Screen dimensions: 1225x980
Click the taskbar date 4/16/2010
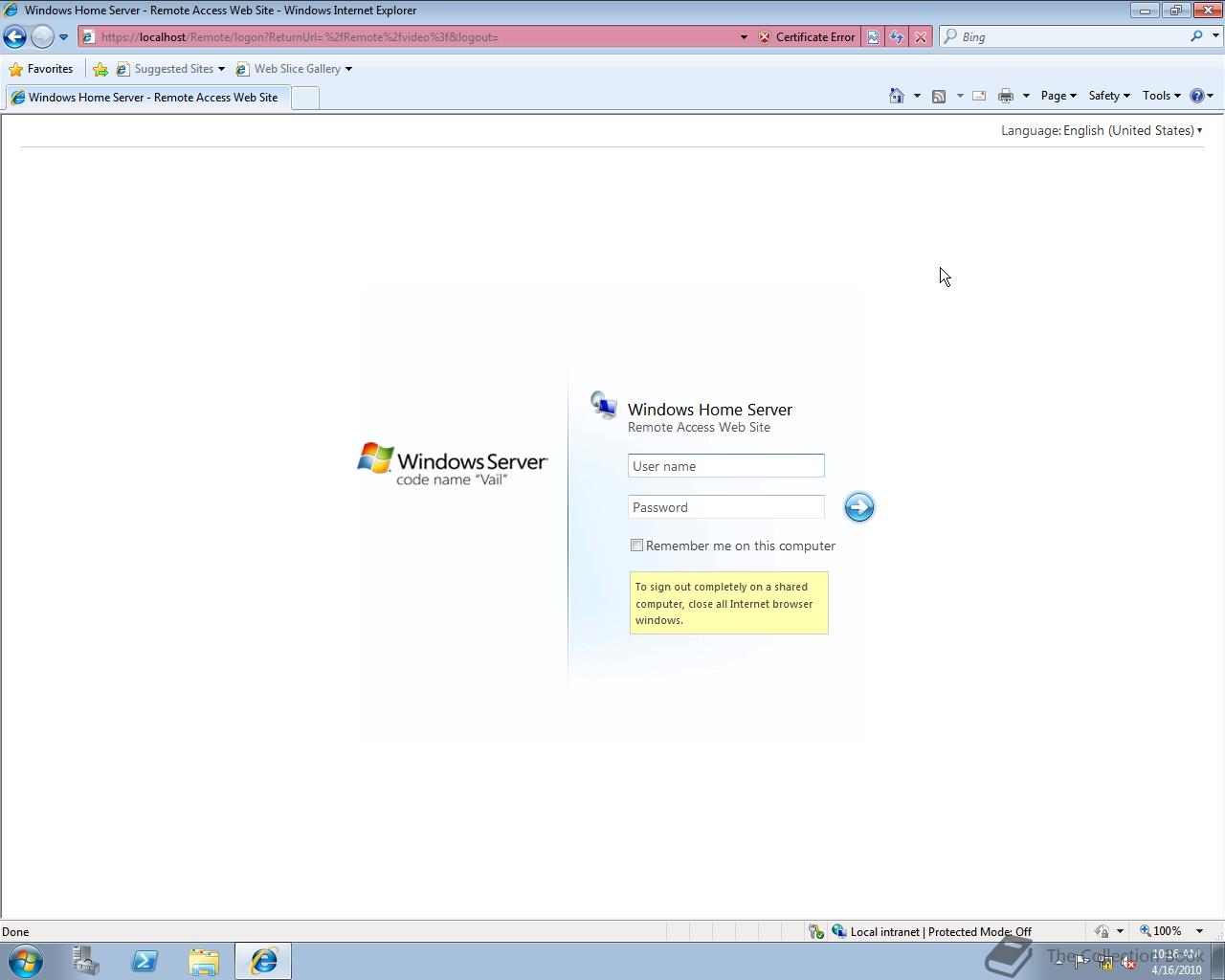tap(1176, 969)
